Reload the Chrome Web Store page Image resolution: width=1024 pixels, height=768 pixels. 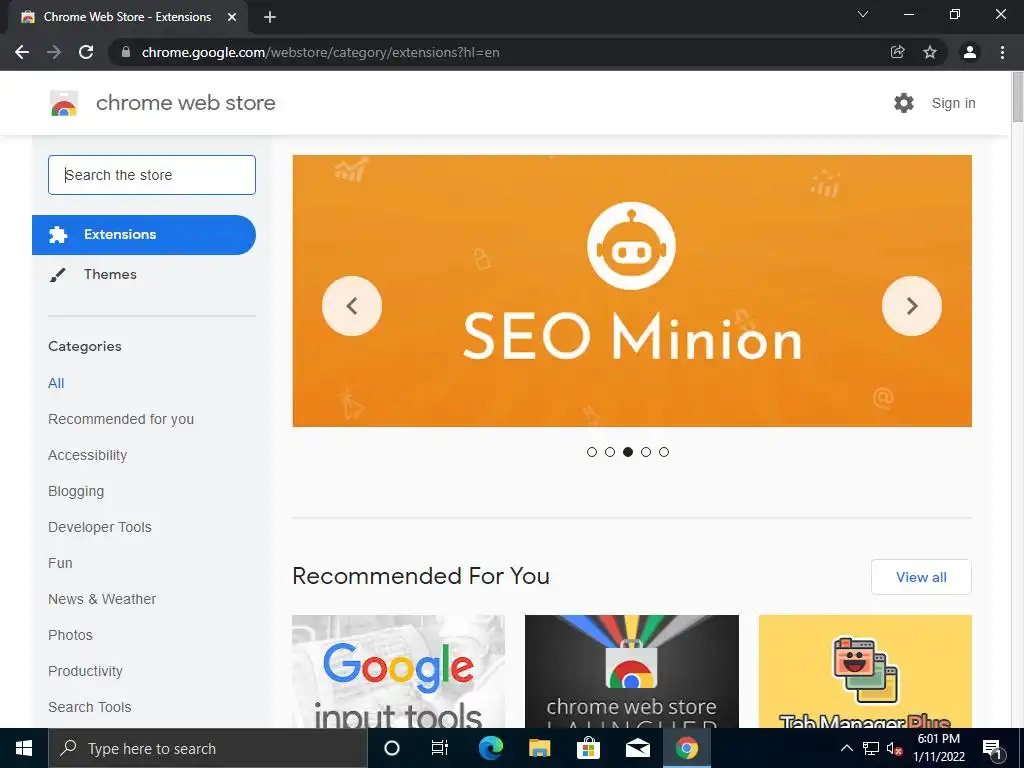(x=86, y=52)
